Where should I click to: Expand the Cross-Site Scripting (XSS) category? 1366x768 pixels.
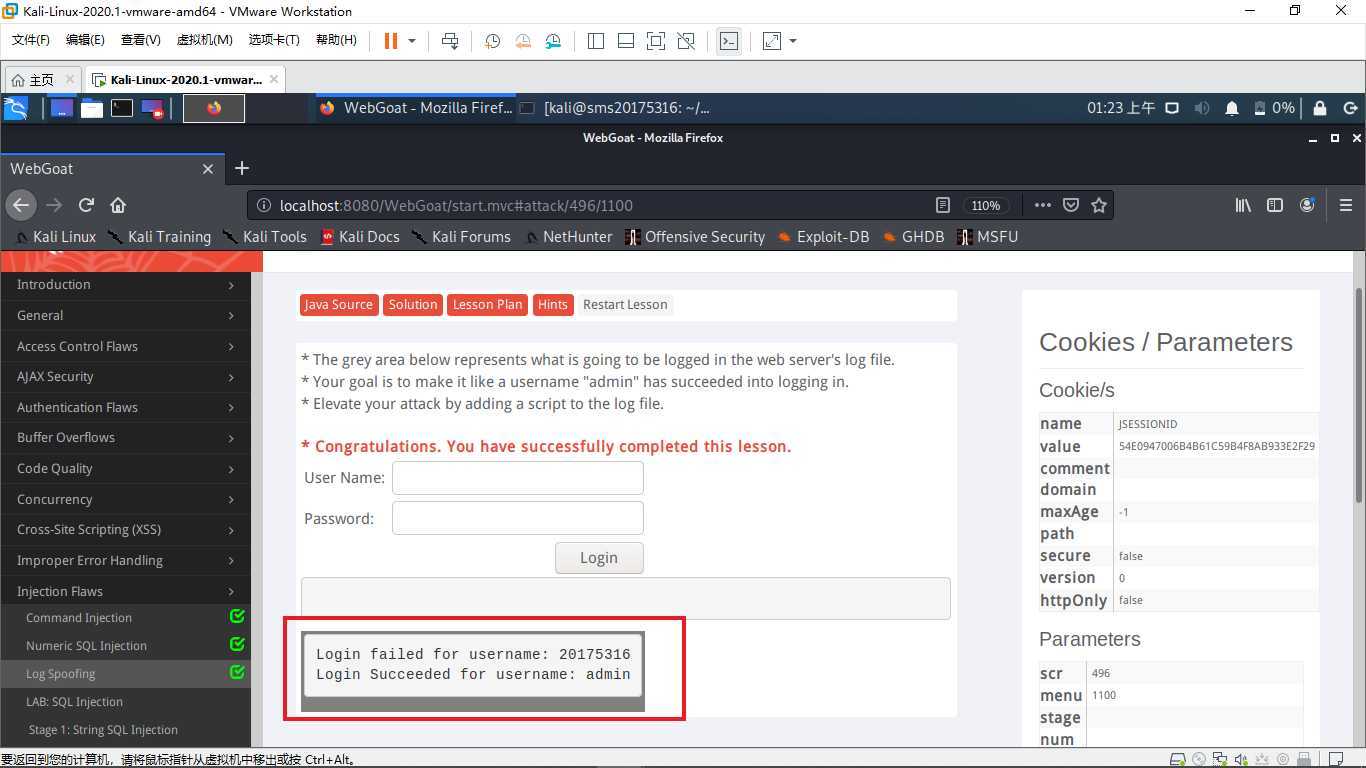click(x=125, y=529)
